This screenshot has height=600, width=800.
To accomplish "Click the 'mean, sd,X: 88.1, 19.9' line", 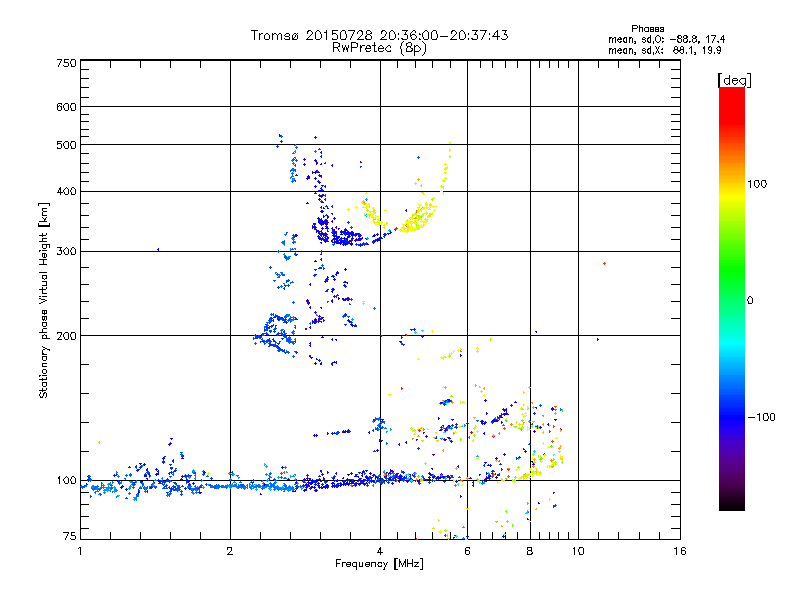I will [x=664, y=50].
